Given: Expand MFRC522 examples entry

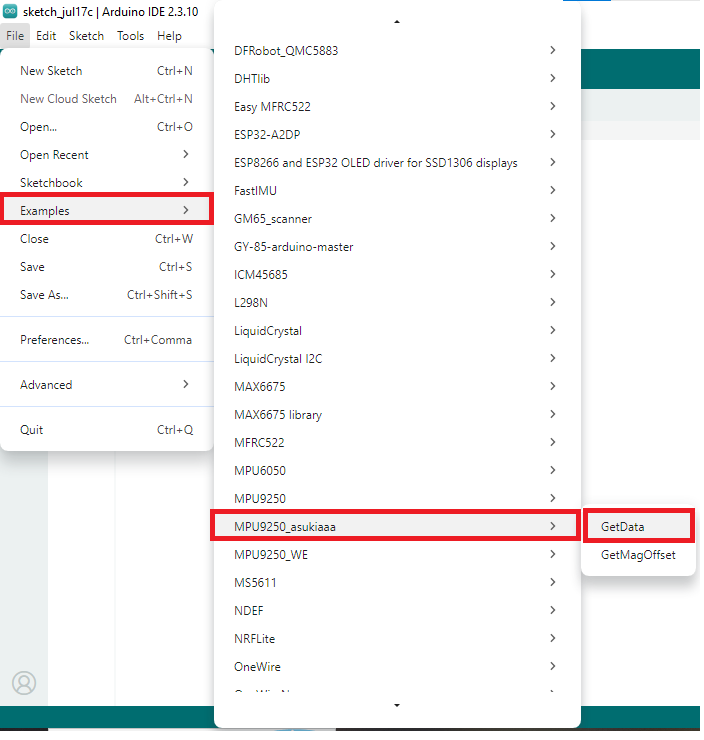Looking at the screenshot, I should 397,443.
